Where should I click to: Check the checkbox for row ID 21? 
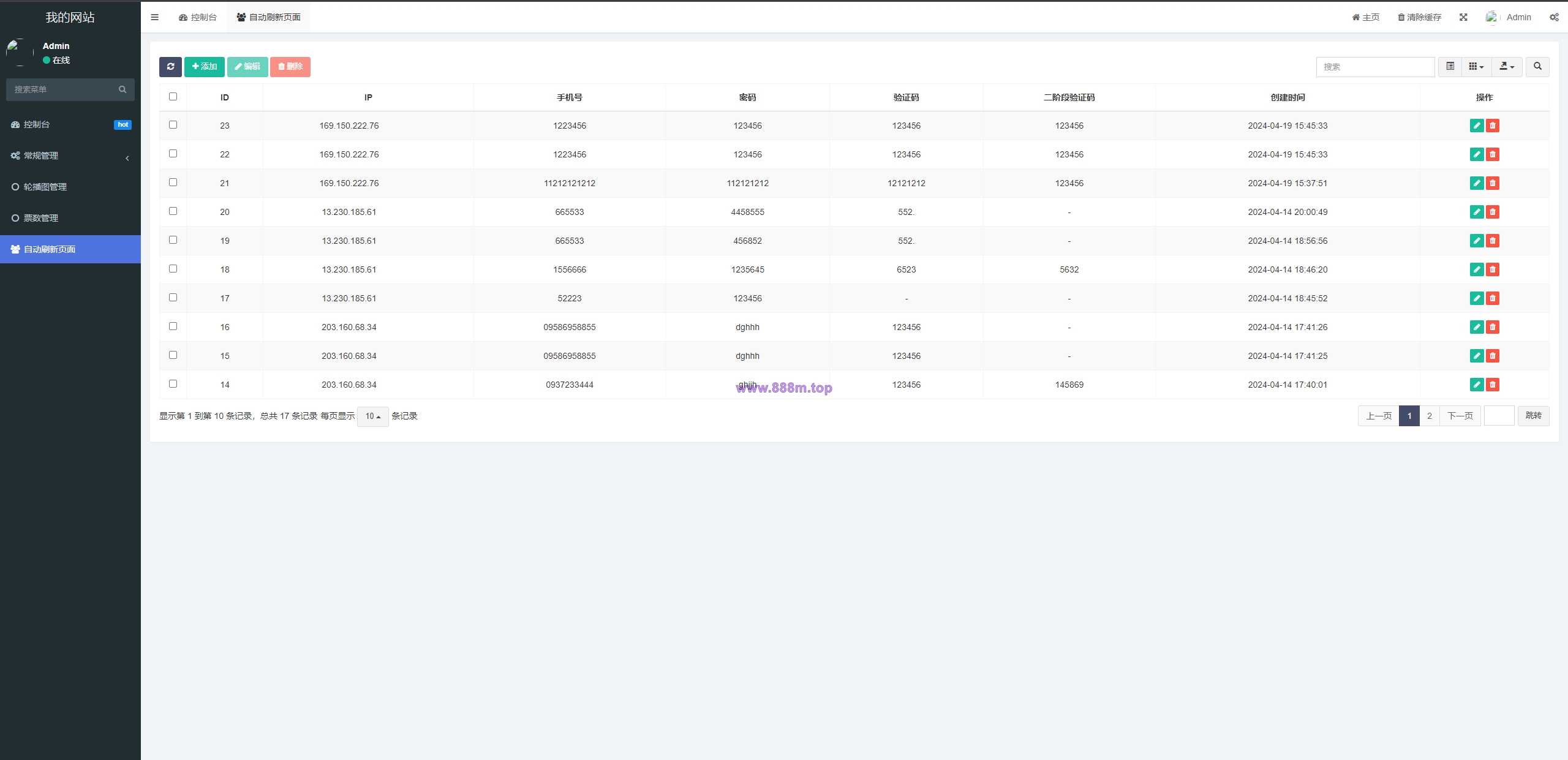click(x=173, y=182)
